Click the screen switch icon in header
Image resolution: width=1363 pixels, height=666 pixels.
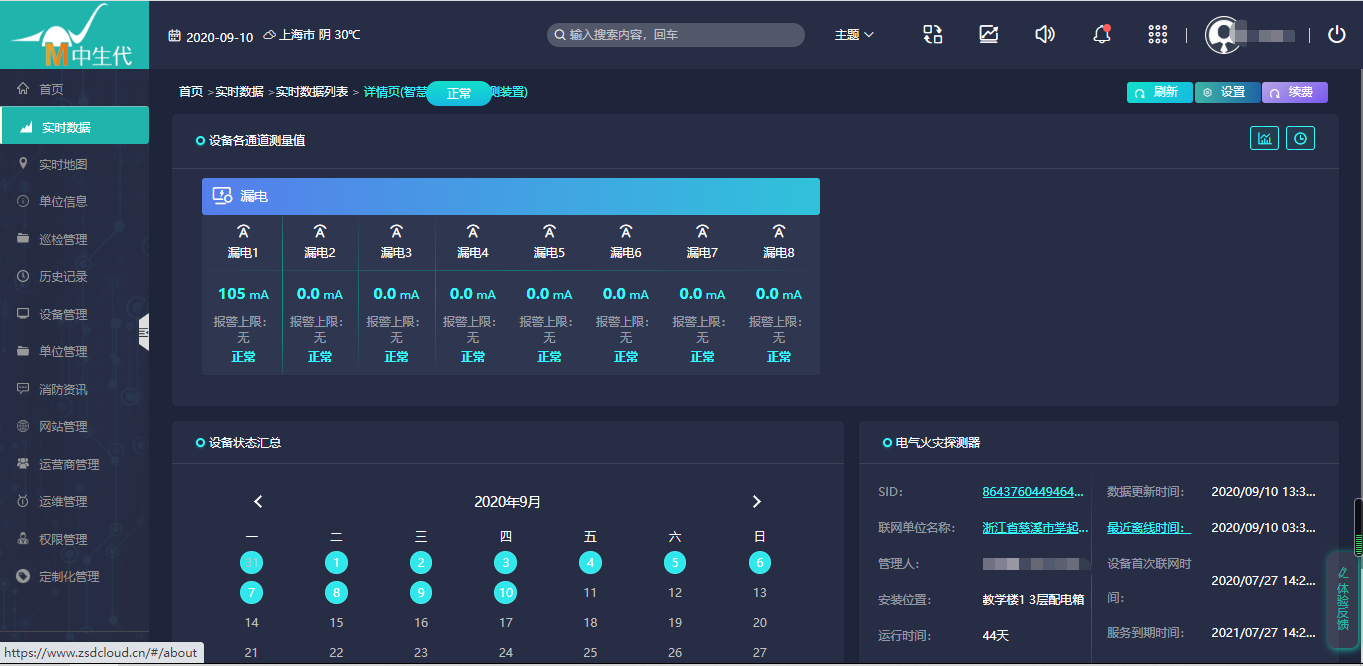[932, 35]
